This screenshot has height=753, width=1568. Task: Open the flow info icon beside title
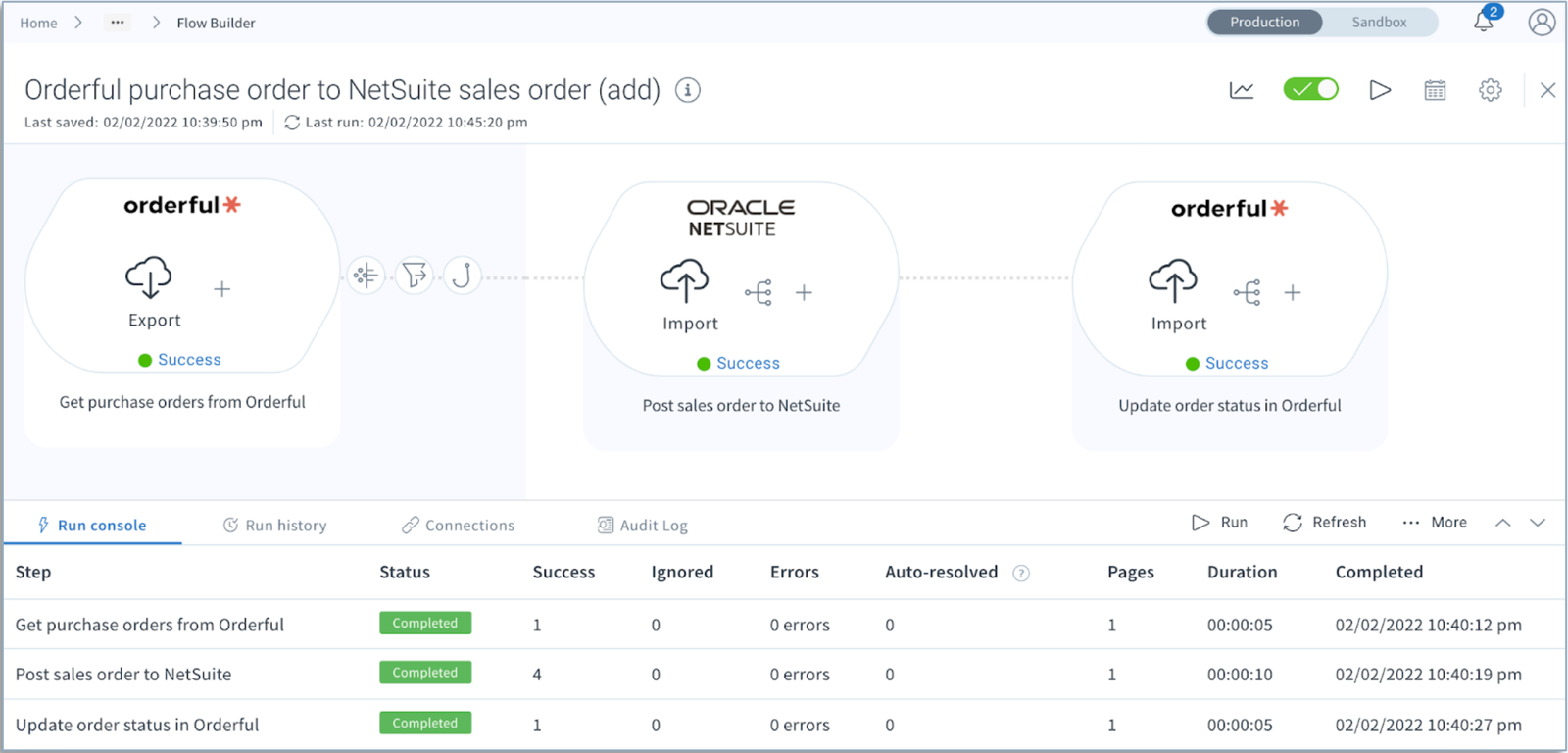pyautogui.click(x=688, y=90)
